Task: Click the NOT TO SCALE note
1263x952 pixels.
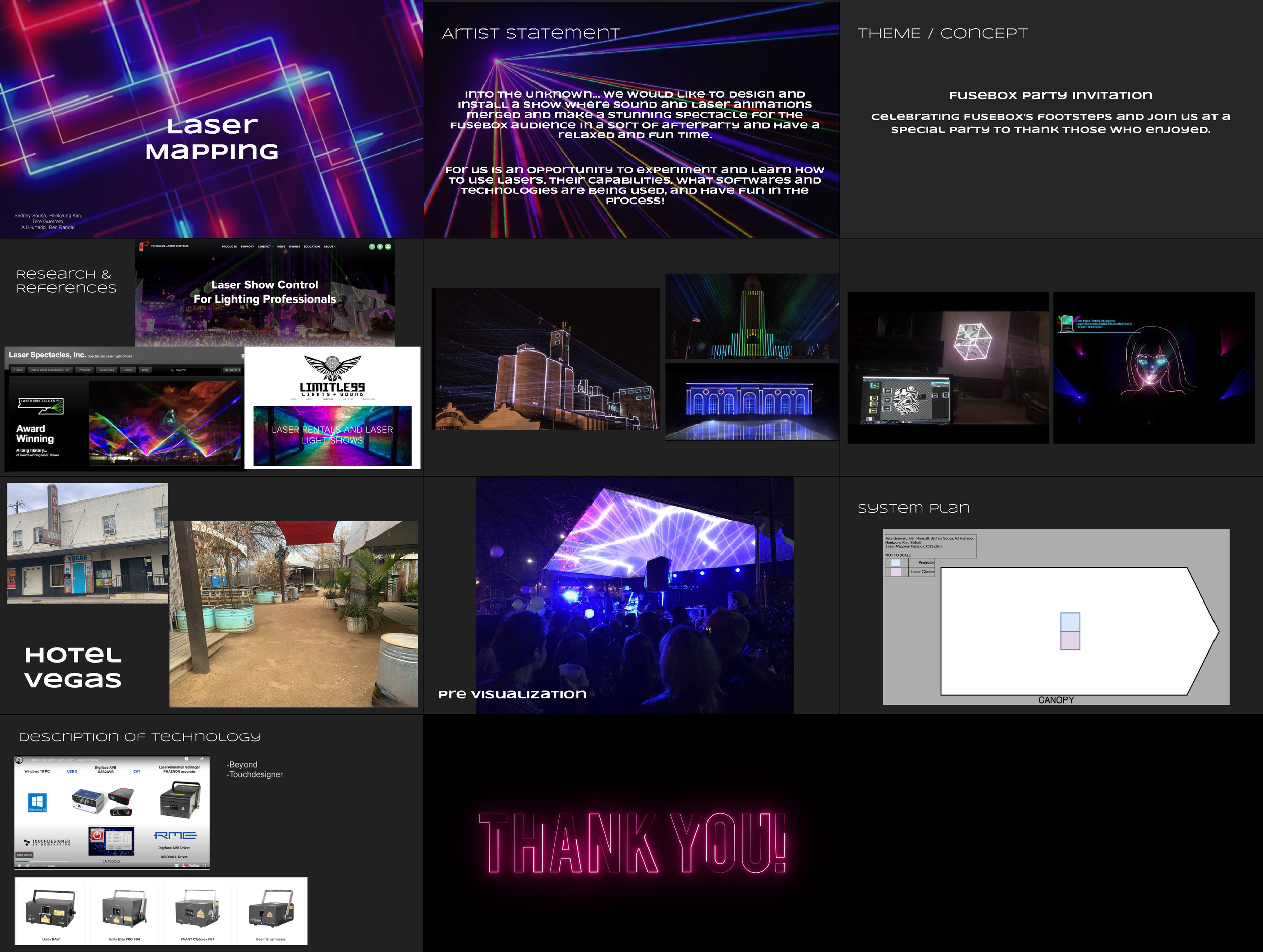Action: [x=898, y=556]
